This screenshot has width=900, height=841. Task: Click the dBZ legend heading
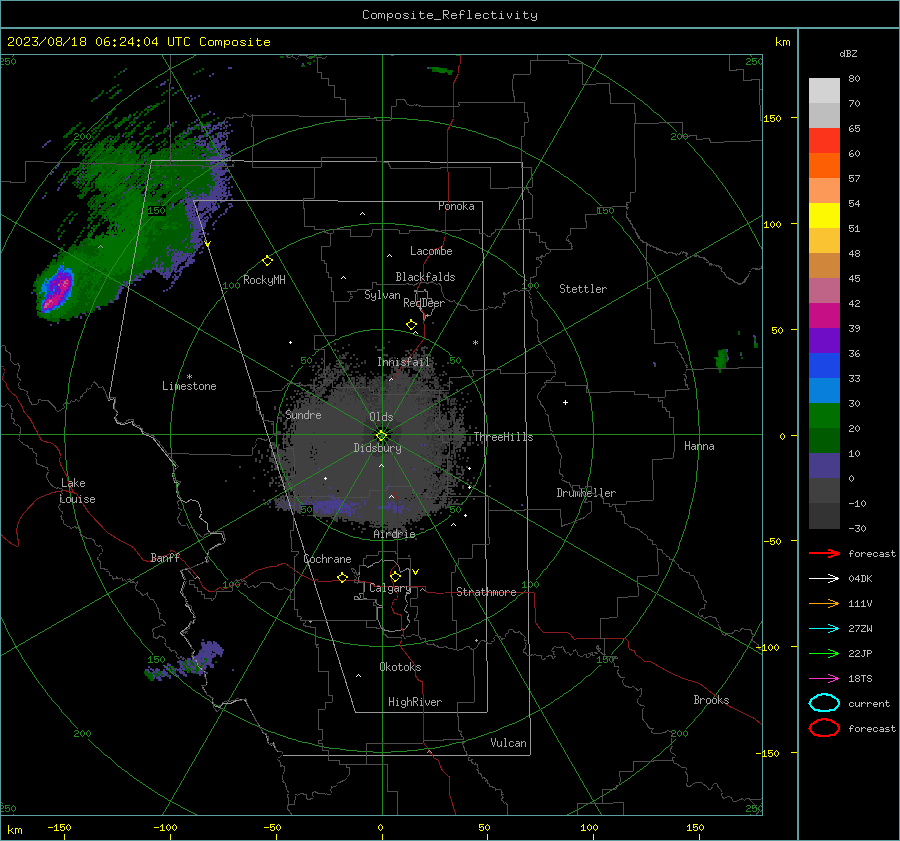click(848, 53)
